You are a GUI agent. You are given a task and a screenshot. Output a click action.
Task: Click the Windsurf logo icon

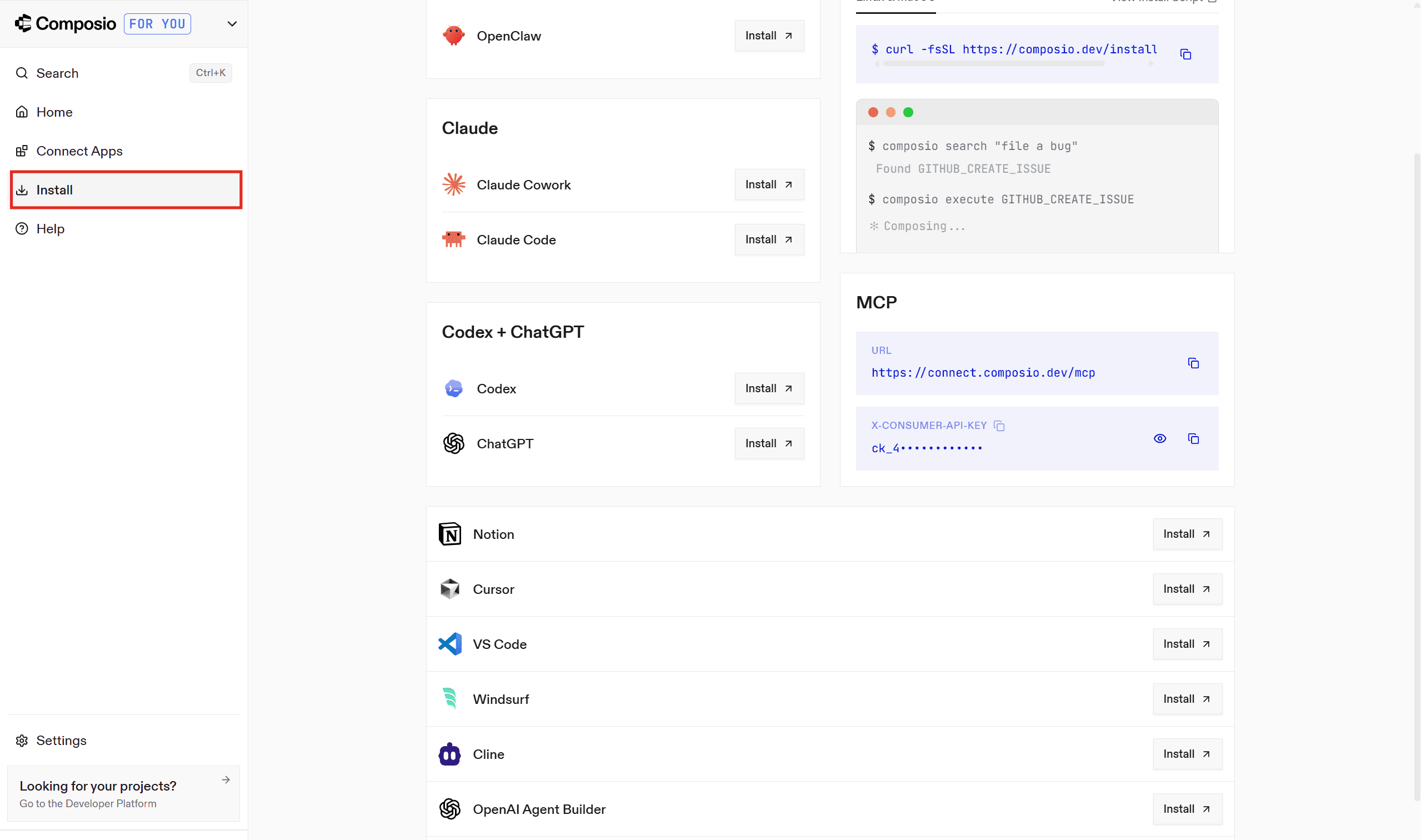coord(450,698)
